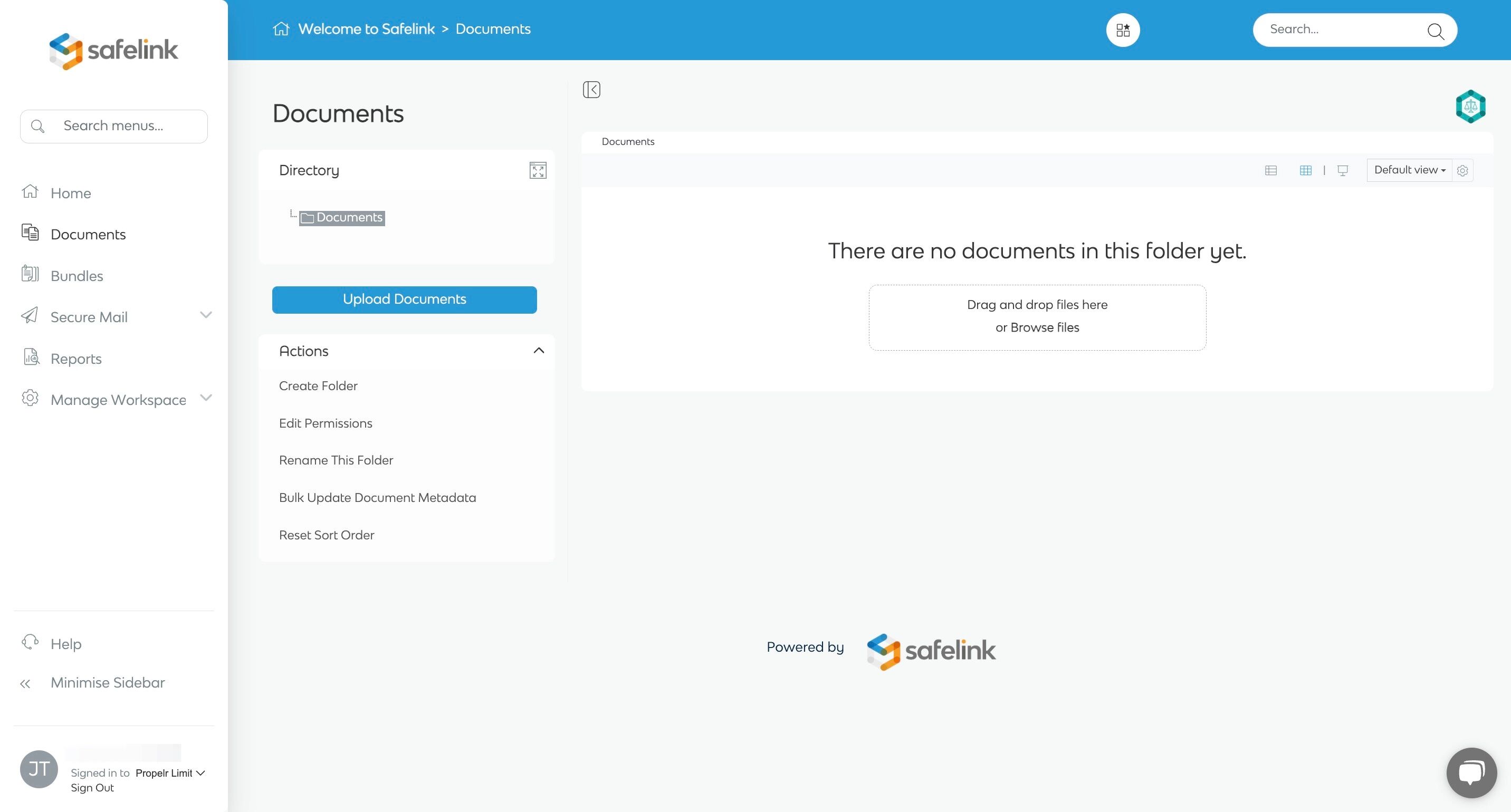This screenshot has height=812, width=1511.
Task: Open Help in sidebar
Action: 66,644
